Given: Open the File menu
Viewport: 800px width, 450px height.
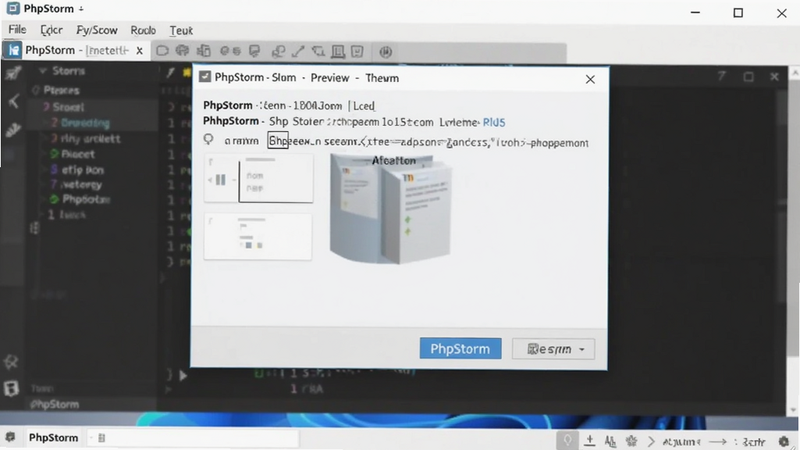Looking at the screenshot, I should (17, 30).
